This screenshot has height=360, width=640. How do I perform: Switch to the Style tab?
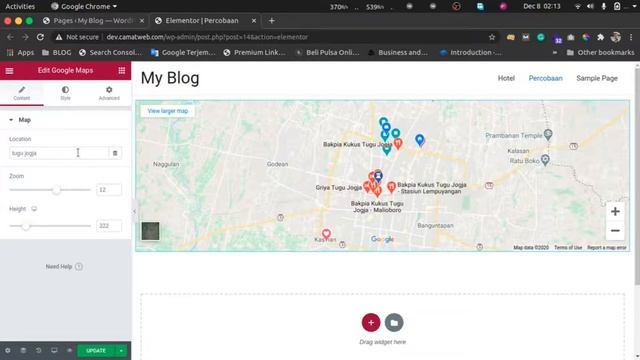[65, 93]
